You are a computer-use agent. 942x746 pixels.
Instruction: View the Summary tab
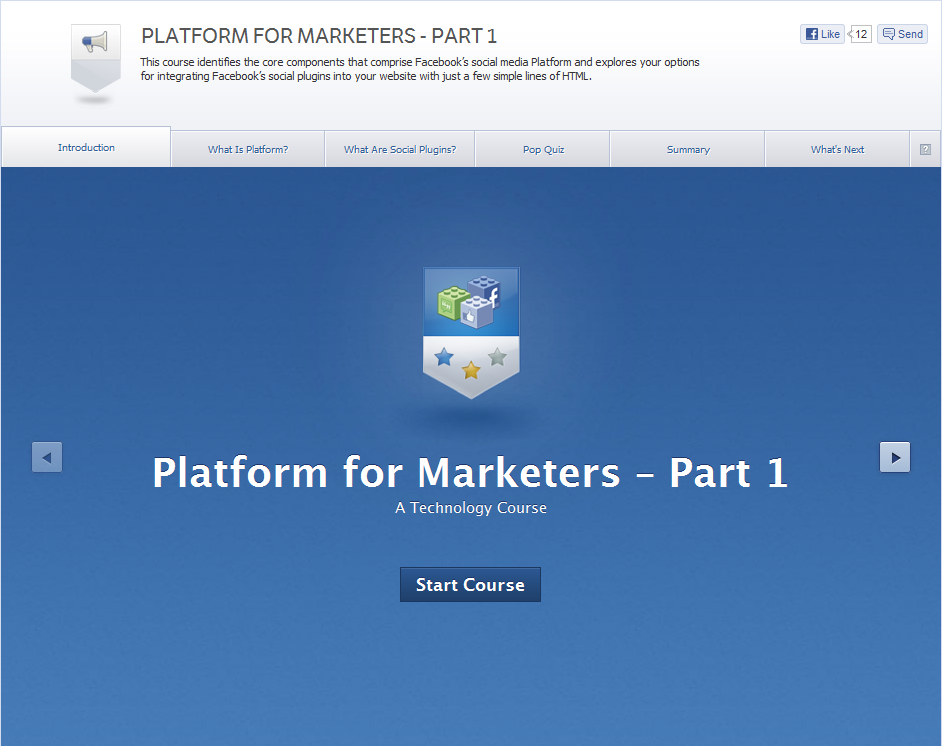click(688, 150)
